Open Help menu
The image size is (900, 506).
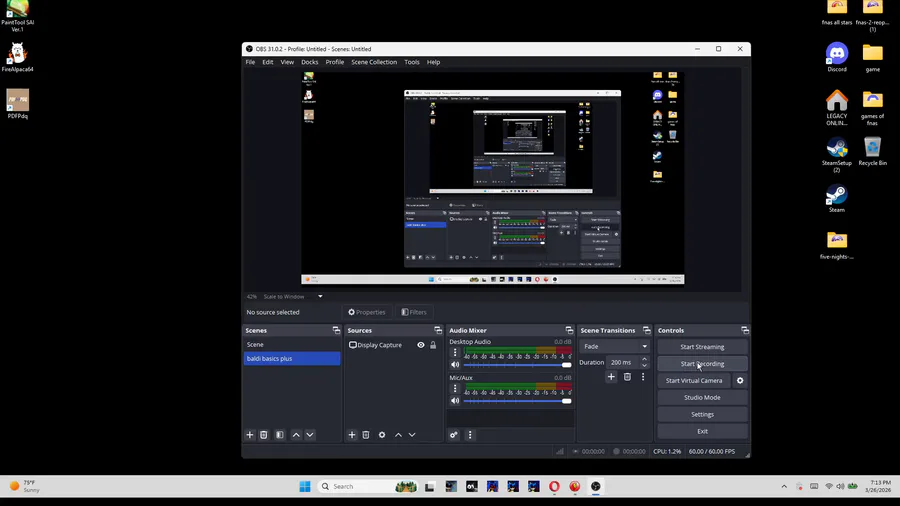pos(433,62)
